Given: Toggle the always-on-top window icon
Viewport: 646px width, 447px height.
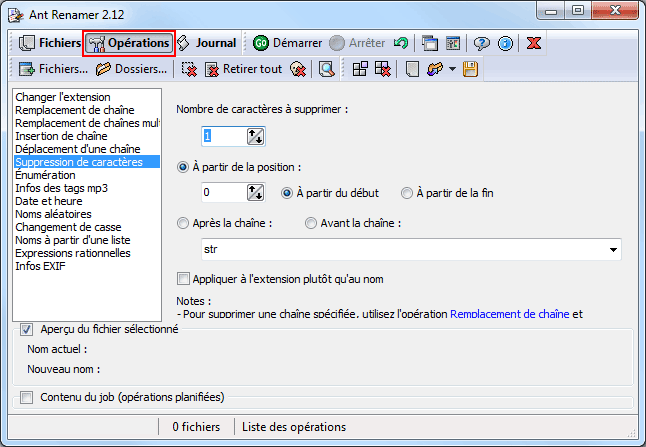Looking at the screenshot, I should pyautogui.click(x=429, y=43).
